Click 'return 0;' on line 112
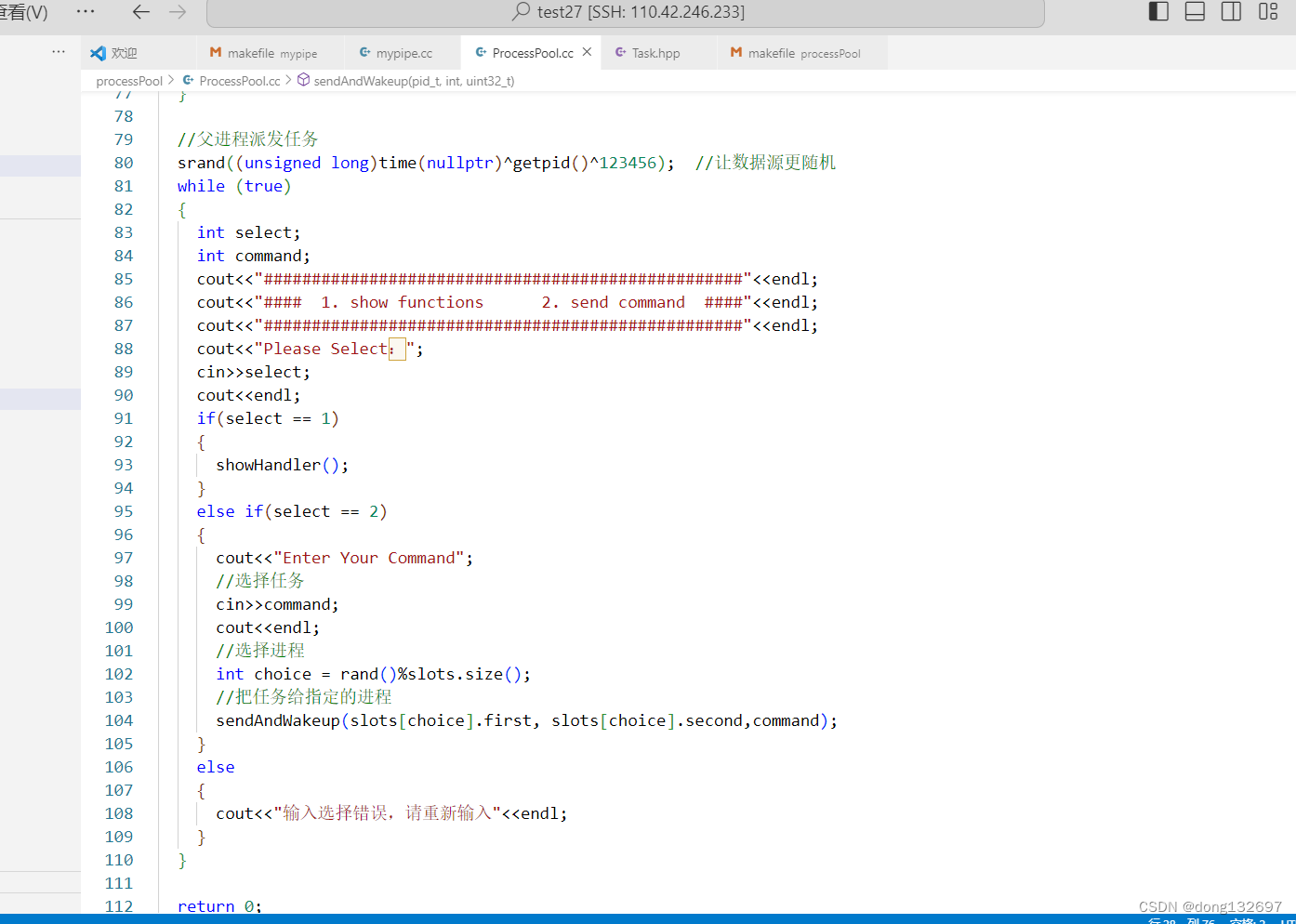 click(219, 906)
